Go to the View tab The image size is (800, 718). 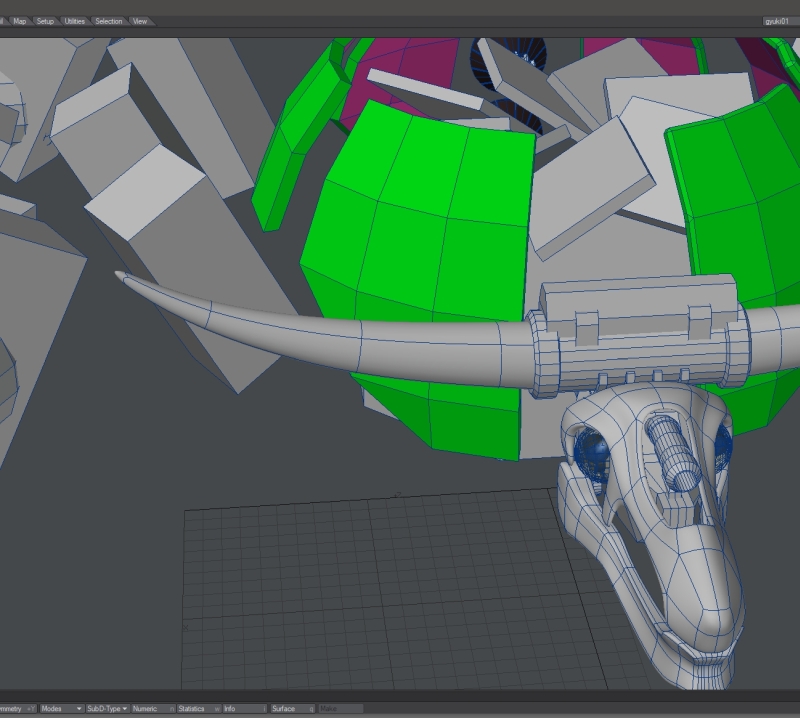pos(140,21)
